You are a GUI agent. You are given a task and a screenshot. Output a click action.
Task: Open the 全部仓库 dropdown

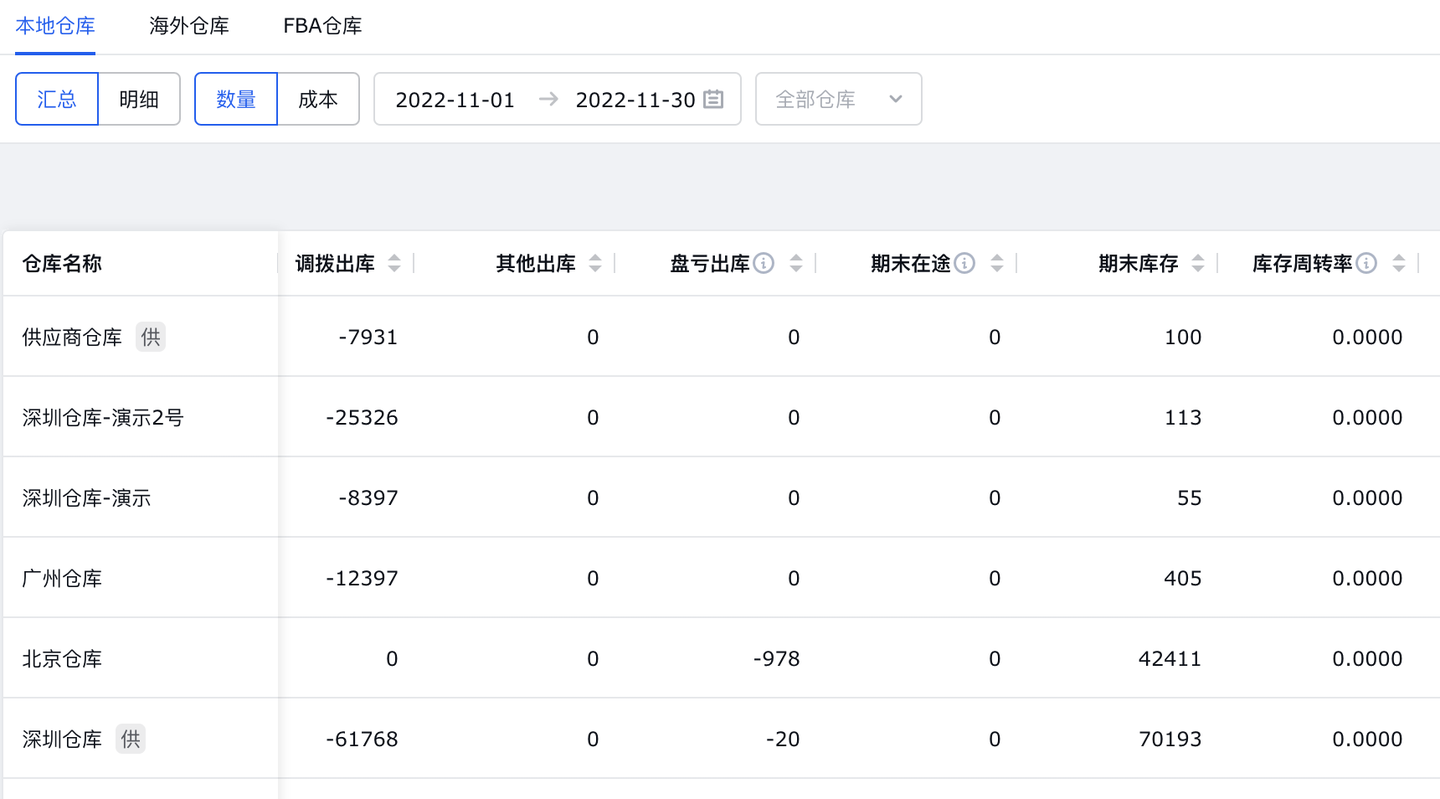pyautogui.click(x=838, y=99)
